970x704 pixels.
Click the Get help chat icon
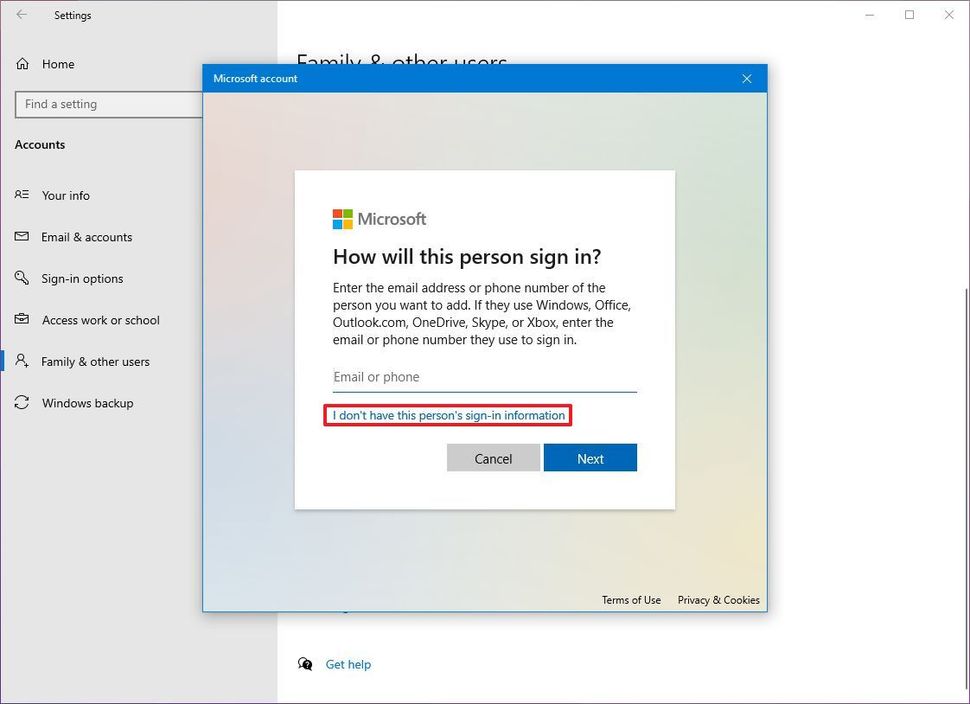[305, 664]
